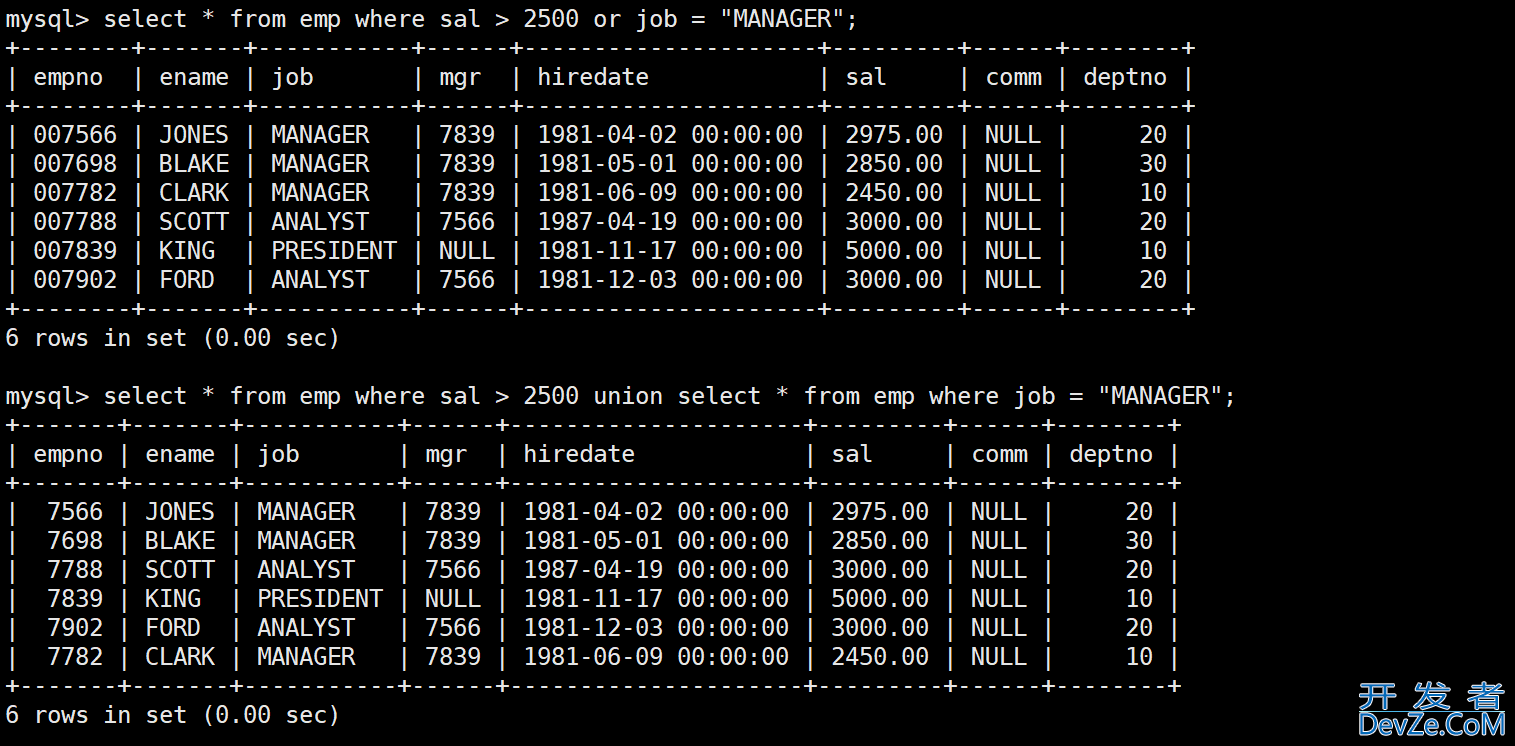This screenshot has height=746, width=1515.
Task: Click the deptno header in the first table
Action: click(x=1125, y=78)
